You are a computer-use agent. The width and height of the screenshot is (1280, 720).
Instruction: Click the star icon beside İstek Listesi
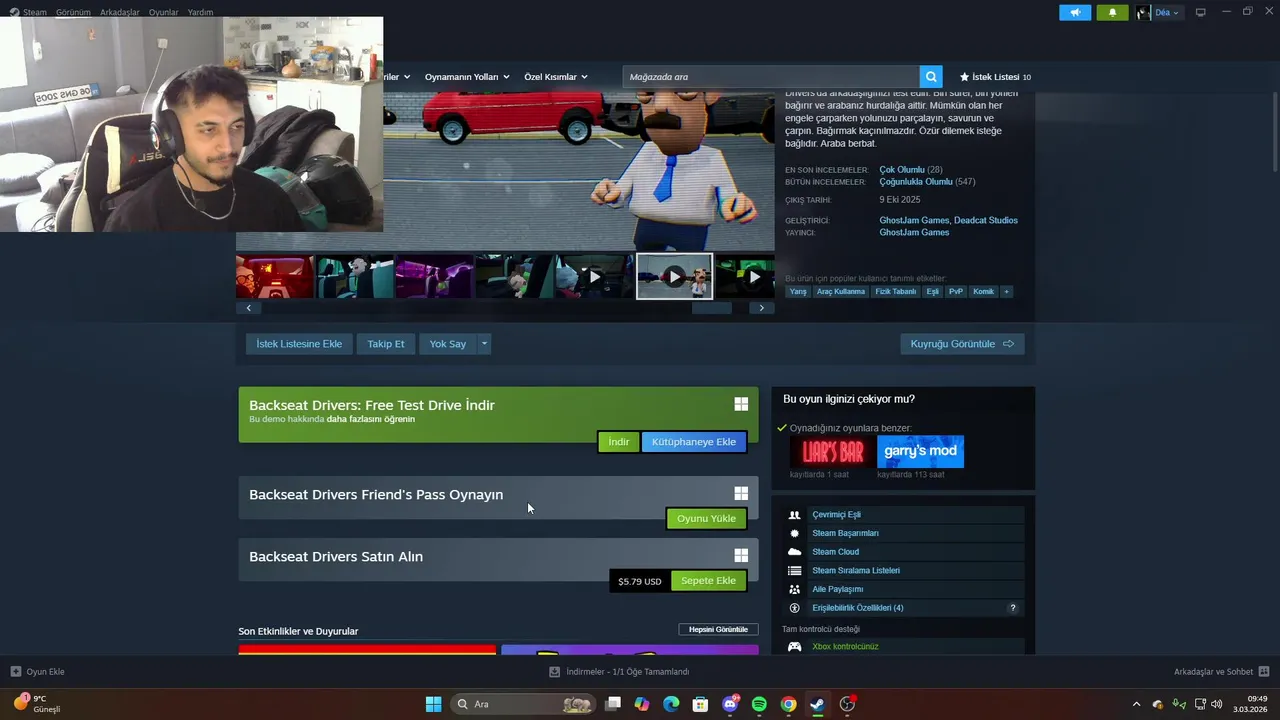(x=965, y=77)
